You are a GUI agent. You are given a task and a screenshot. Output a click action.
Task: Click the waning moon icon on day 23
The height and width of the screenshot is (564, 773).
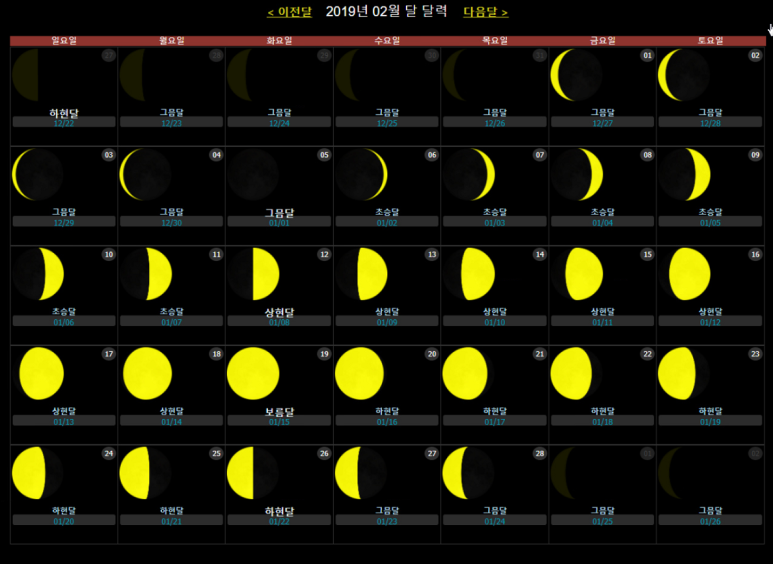(684, 374)
